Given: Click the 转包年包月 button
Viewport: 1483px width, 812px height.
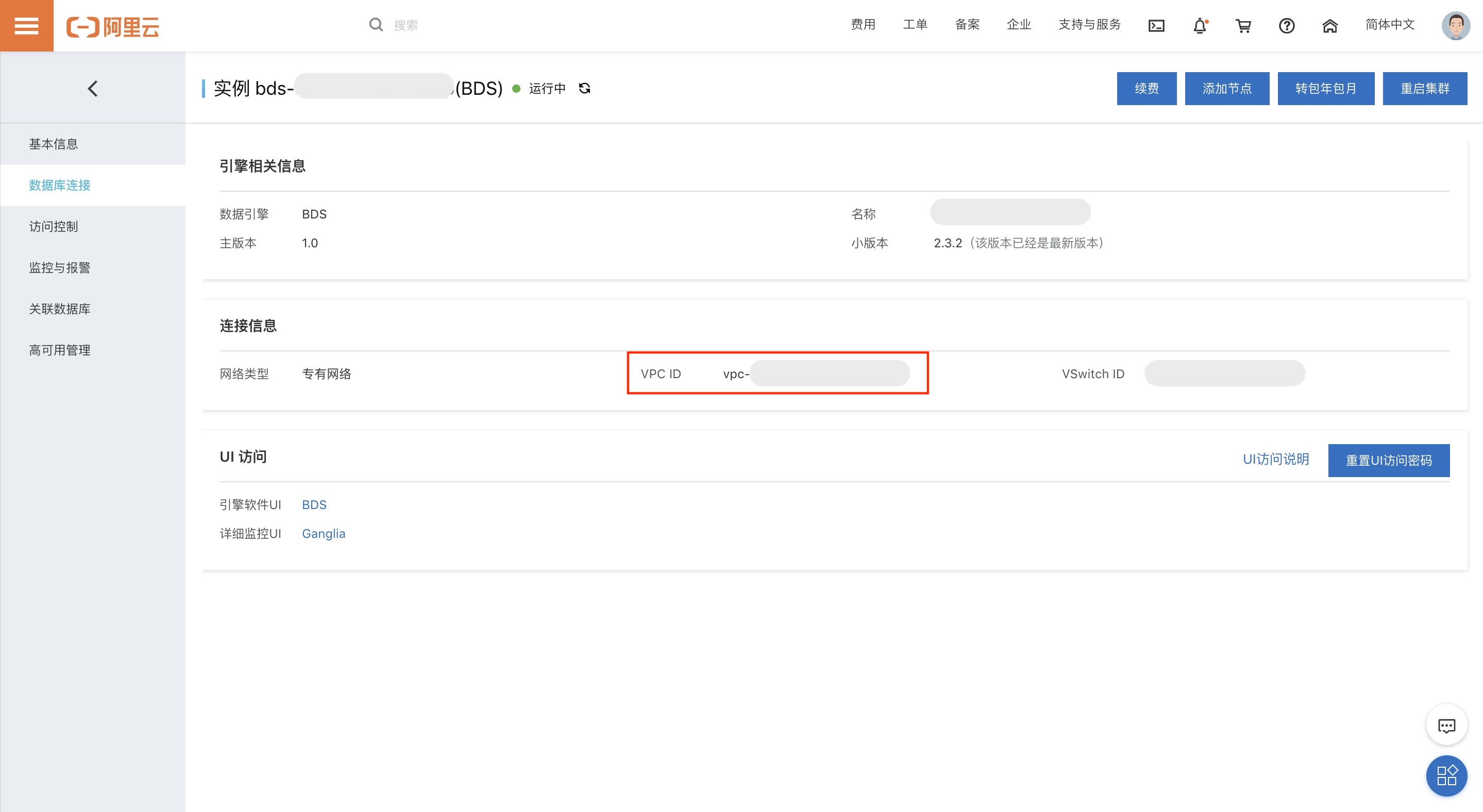Looking at the screenshot, I should point(1326,89).
